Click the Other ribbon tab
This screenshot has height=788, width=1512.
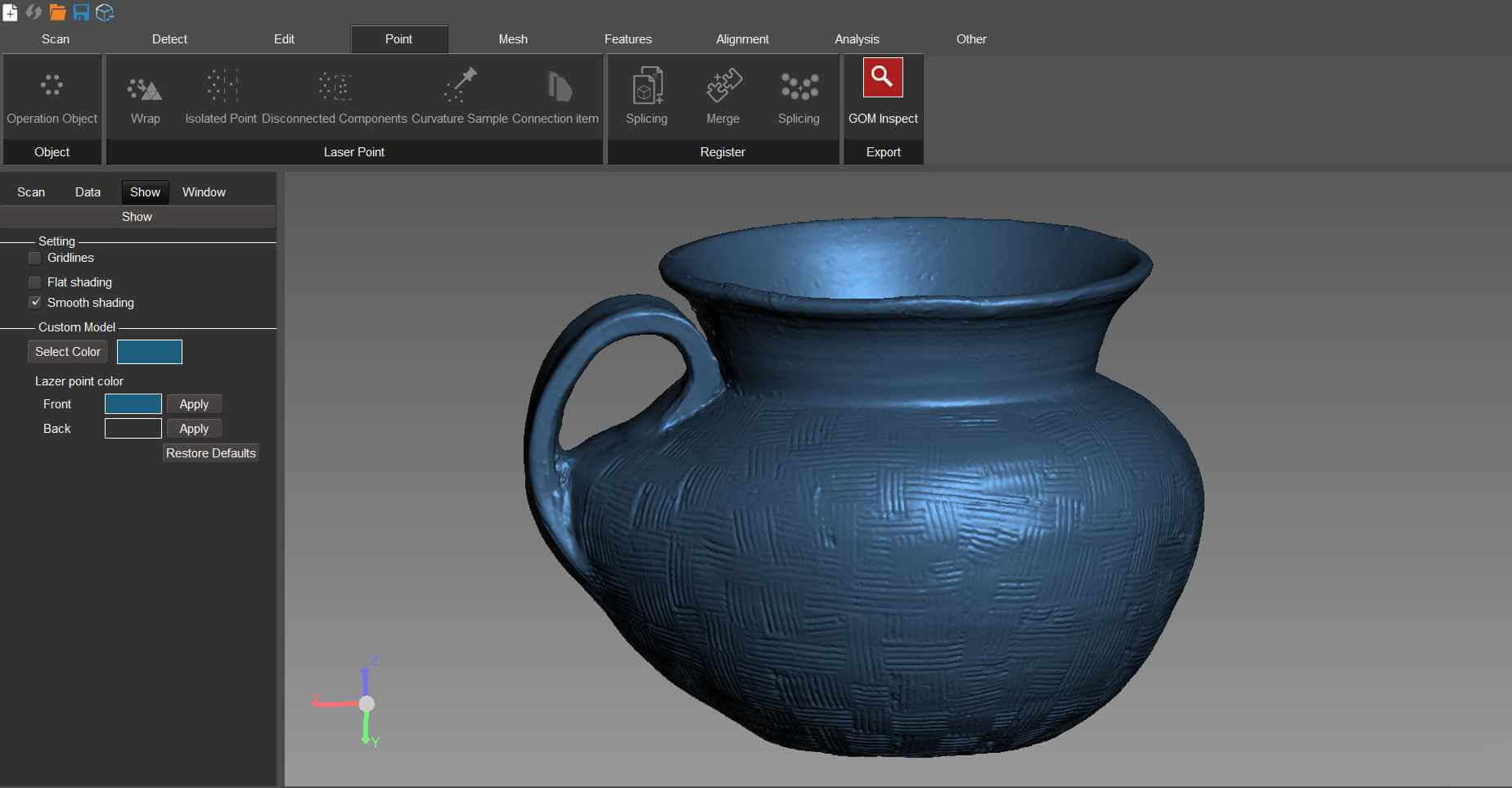pyautogui.click(x=971, y=39)
